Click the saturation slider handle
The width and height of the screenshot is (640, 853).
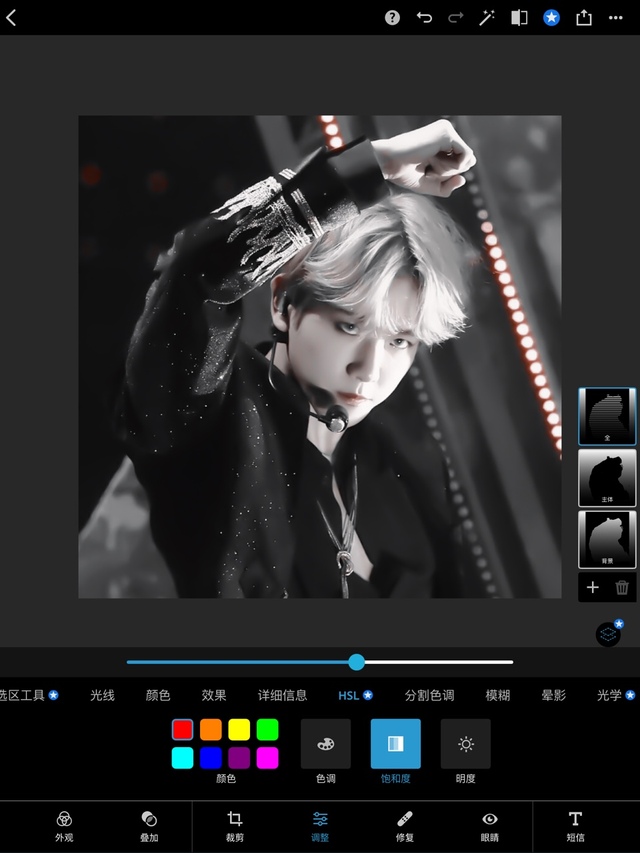(x=357, y=662)
